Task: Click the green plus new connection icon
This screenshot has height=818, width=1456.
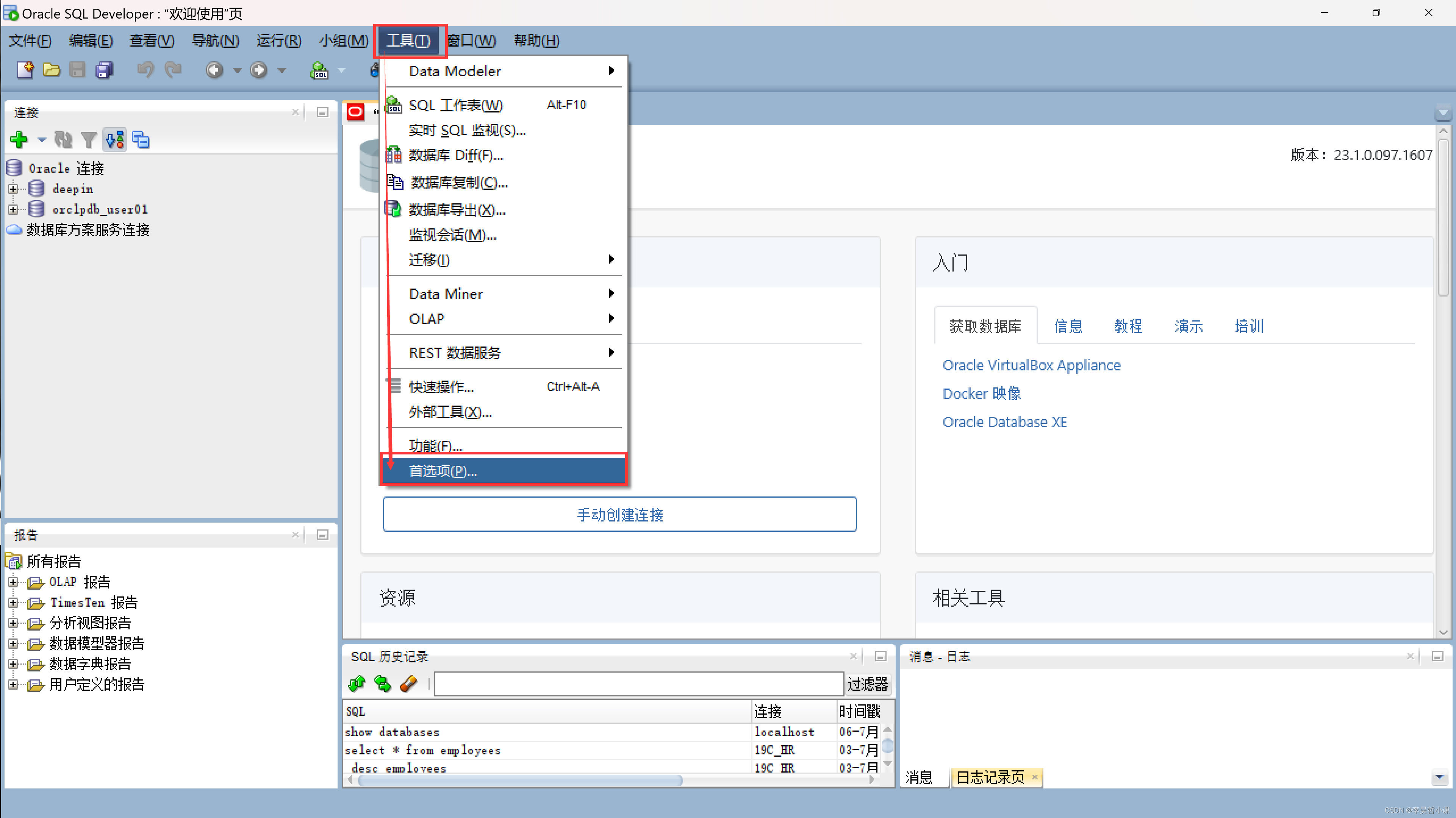Action: click(19, 139)
